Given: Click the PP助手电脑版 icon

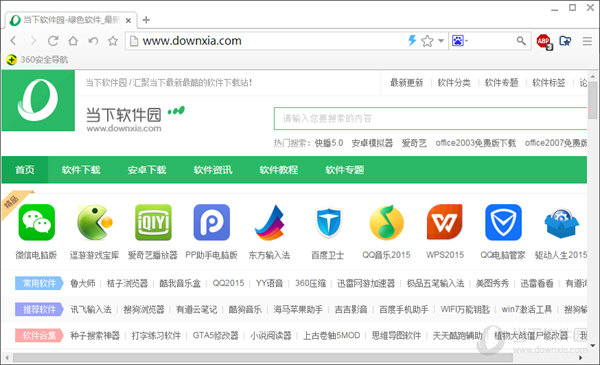Looking at the screenshot, I should (x=212, y=222).
